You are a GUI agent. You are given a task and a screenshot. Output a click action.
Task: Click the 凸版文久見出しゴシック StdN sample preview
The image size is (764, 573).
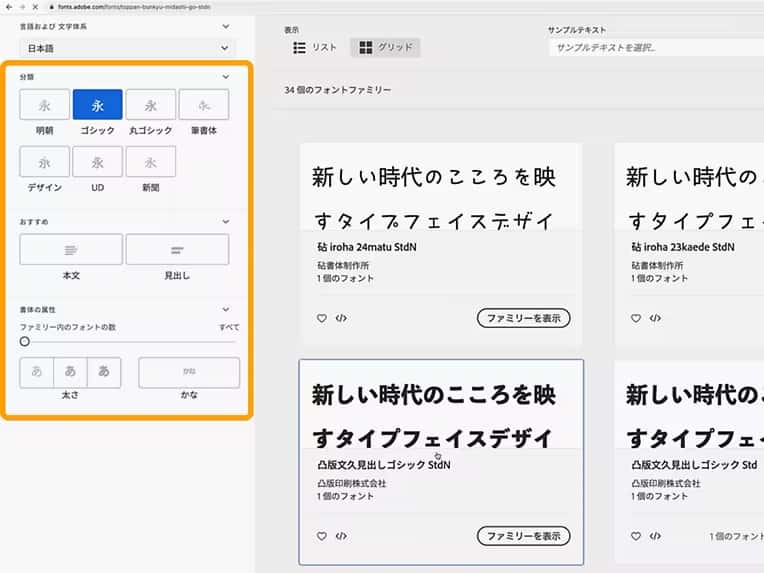(x=434, y=417)
